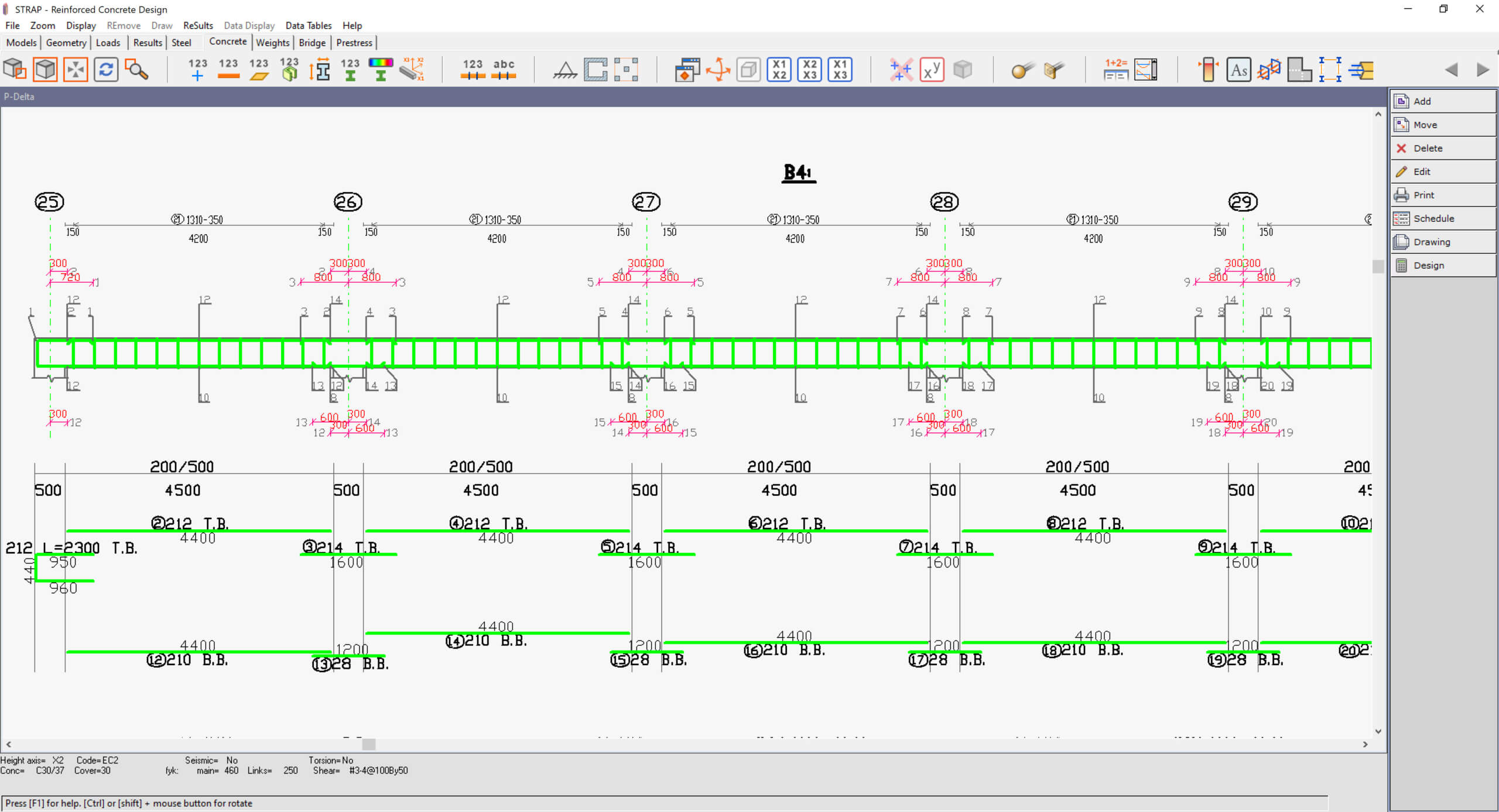Click the support triangle icon
The image size is (1499, 812).
pyautogui.click(x=565, y=70)
